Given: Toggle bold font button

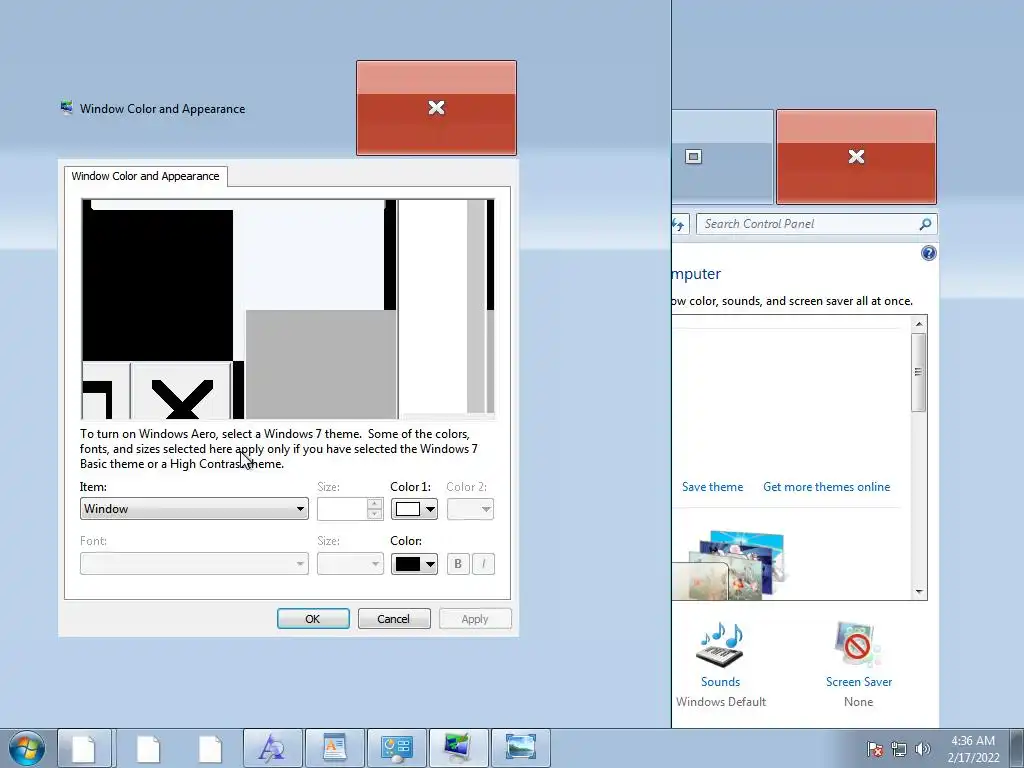Looking at the screenshot, I should pyautogui.click(x=458, y=564).
